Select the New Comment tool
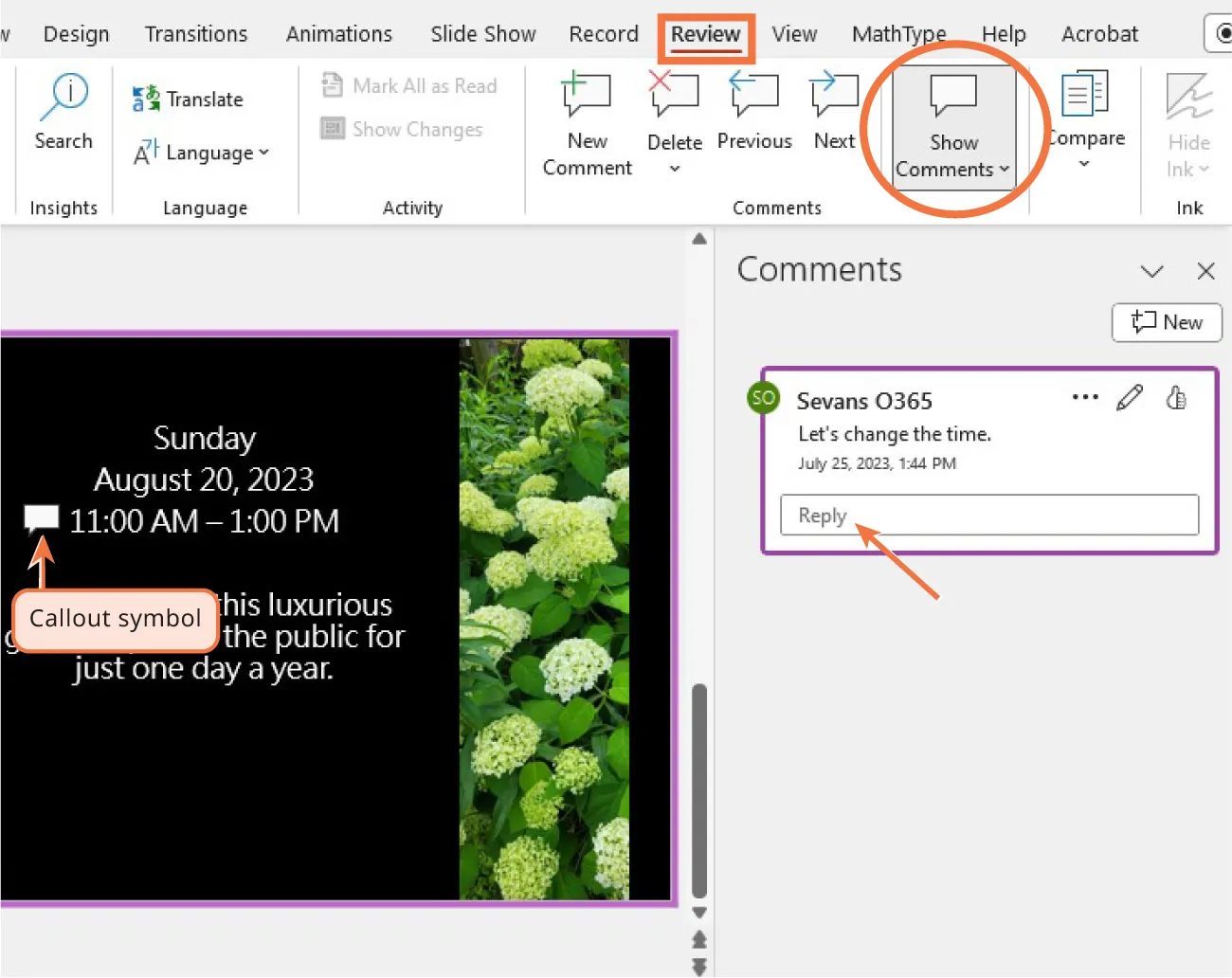Image resolution: width=1232 pixels, height=978 pixels. (x=587, y=124)
